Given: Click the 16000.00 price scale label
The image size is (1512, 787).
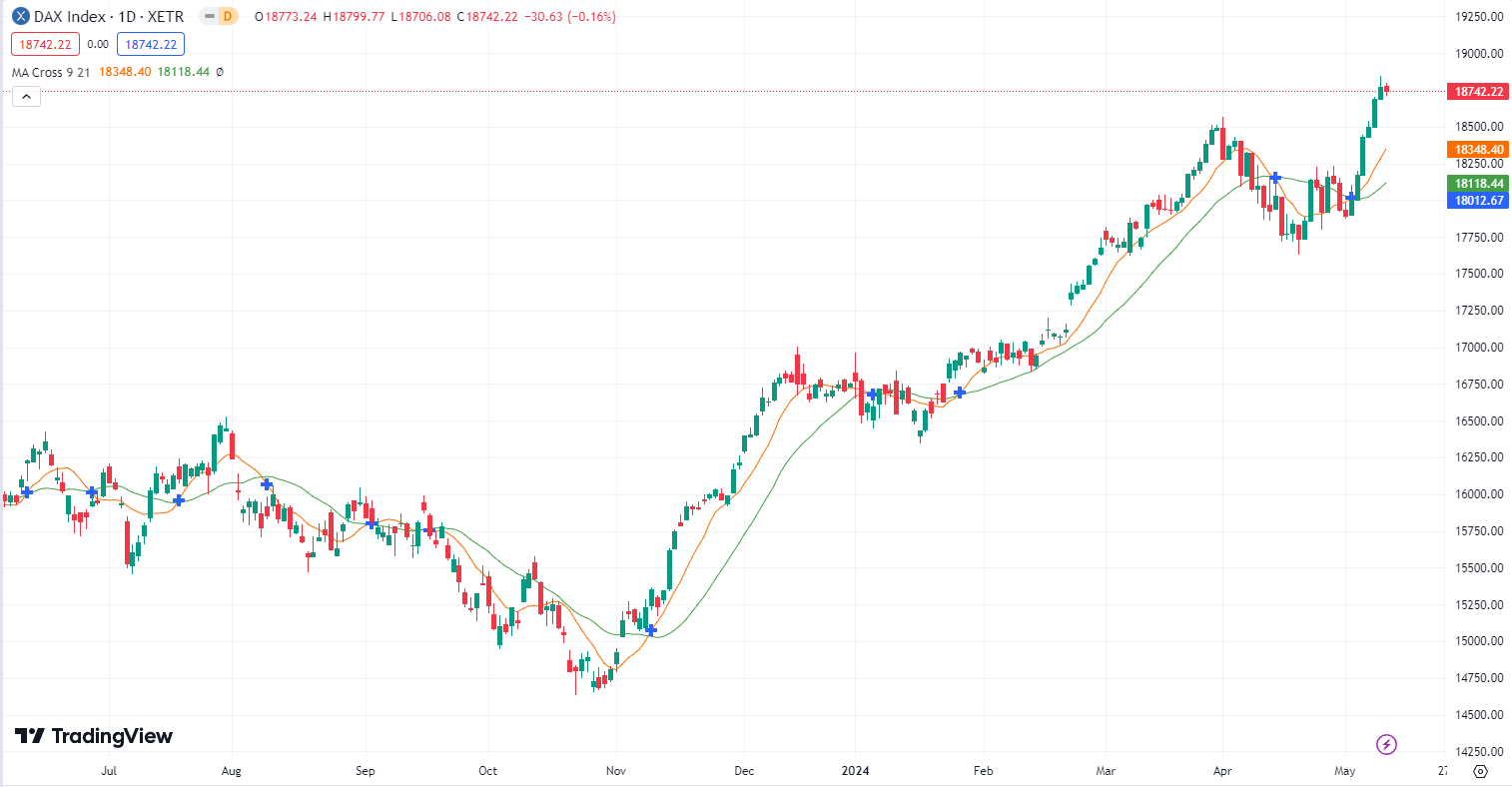Looking at the screenshot, I should tap(1479, 494).
